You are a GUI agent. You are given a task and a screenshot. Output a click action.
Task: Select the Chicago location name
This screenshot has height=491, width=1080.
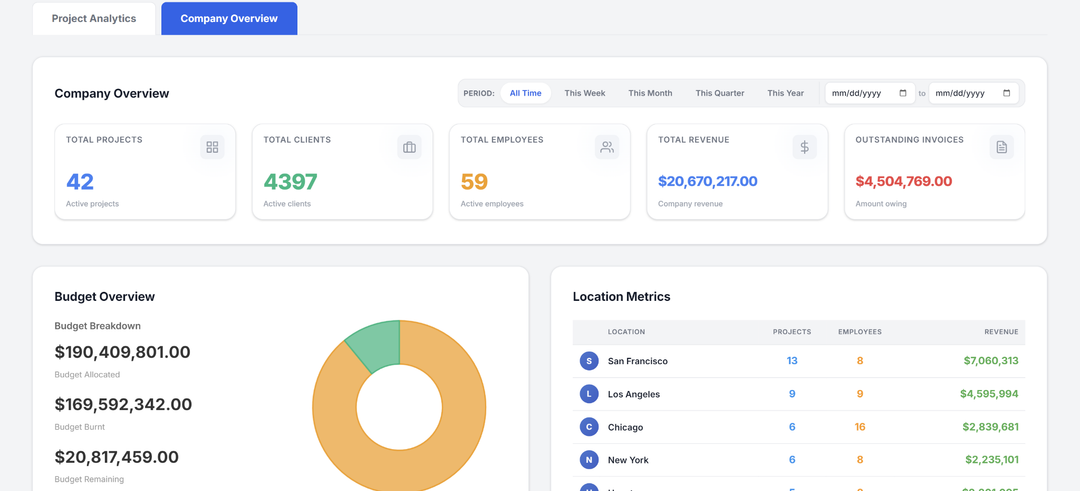[x=625, y=427]
